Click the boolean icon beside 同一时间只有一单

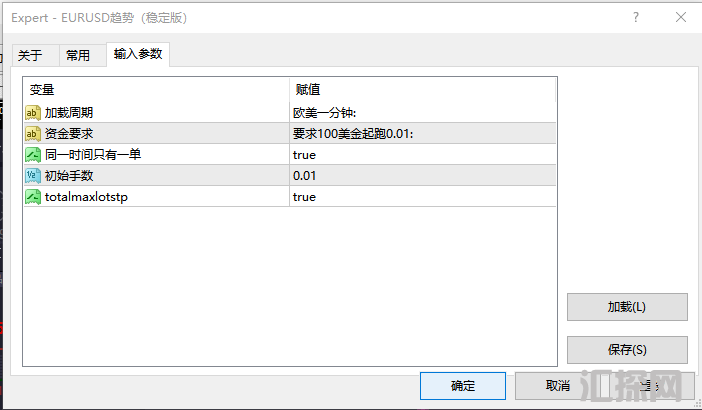click(33, 154)
